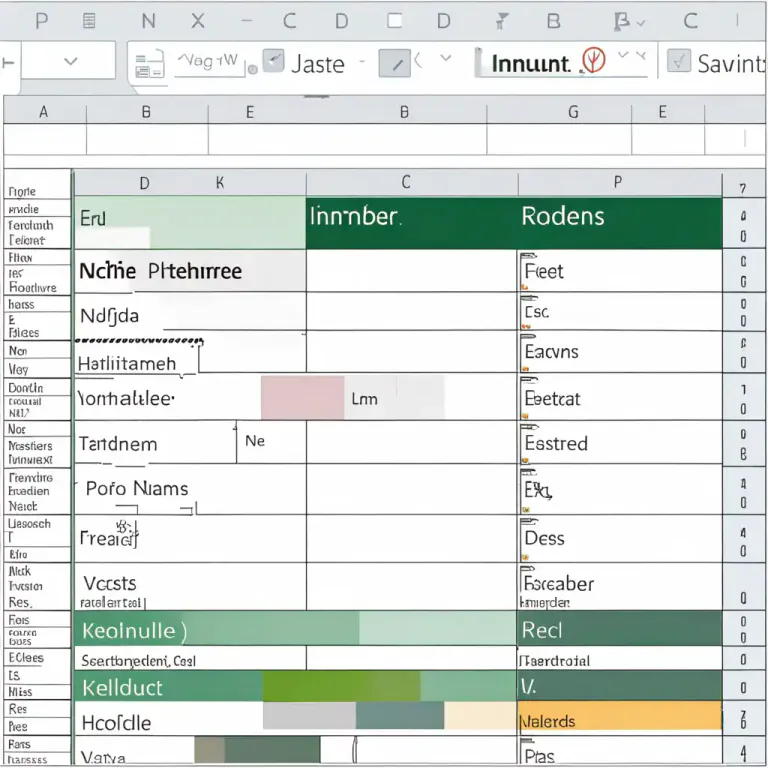Select the Nchie Pltehirree cell
Image resolution: width=768 pixels, height=768 pixels.
[190, 271]
